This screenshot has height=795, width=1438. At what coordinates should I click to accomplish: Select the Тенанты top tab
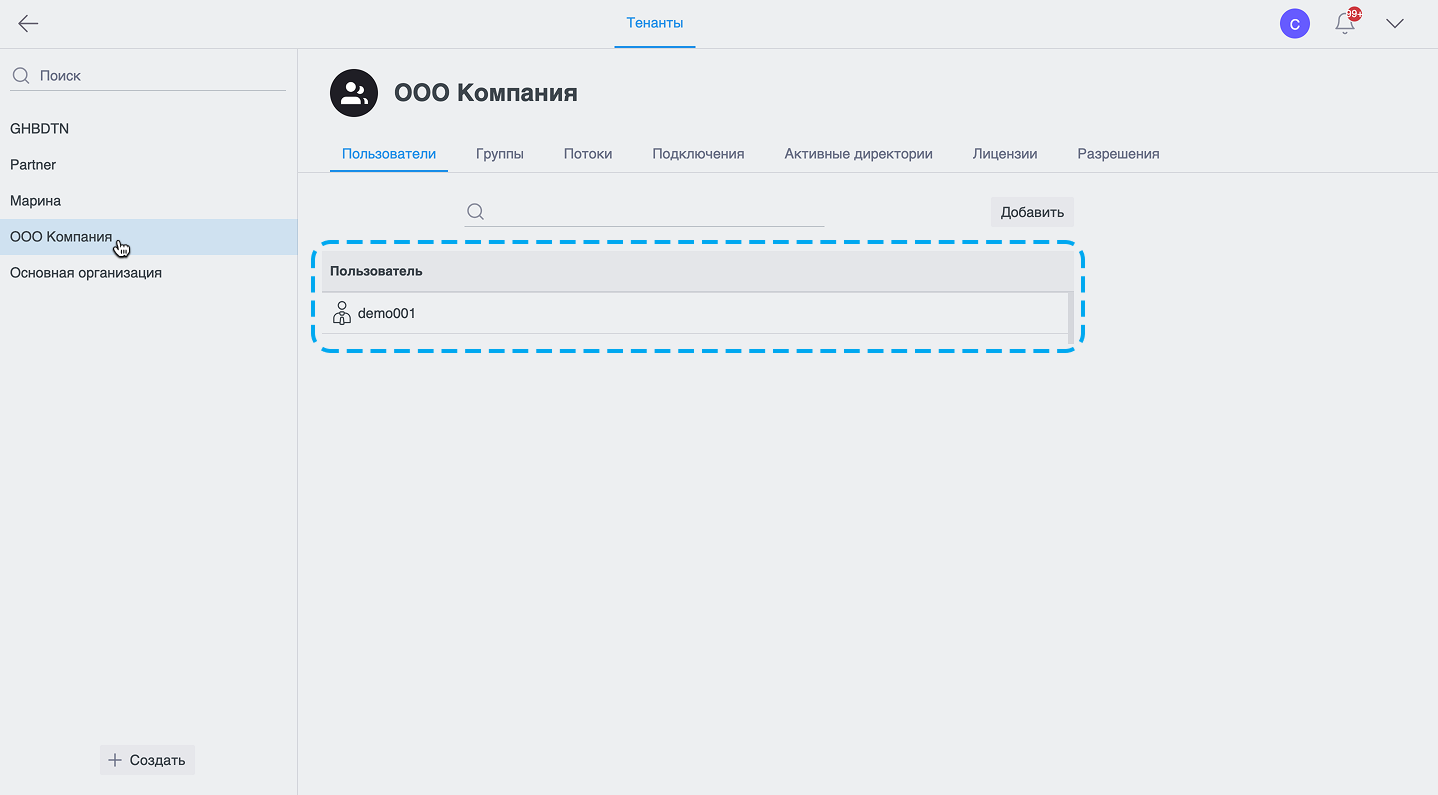coord(655,23)
